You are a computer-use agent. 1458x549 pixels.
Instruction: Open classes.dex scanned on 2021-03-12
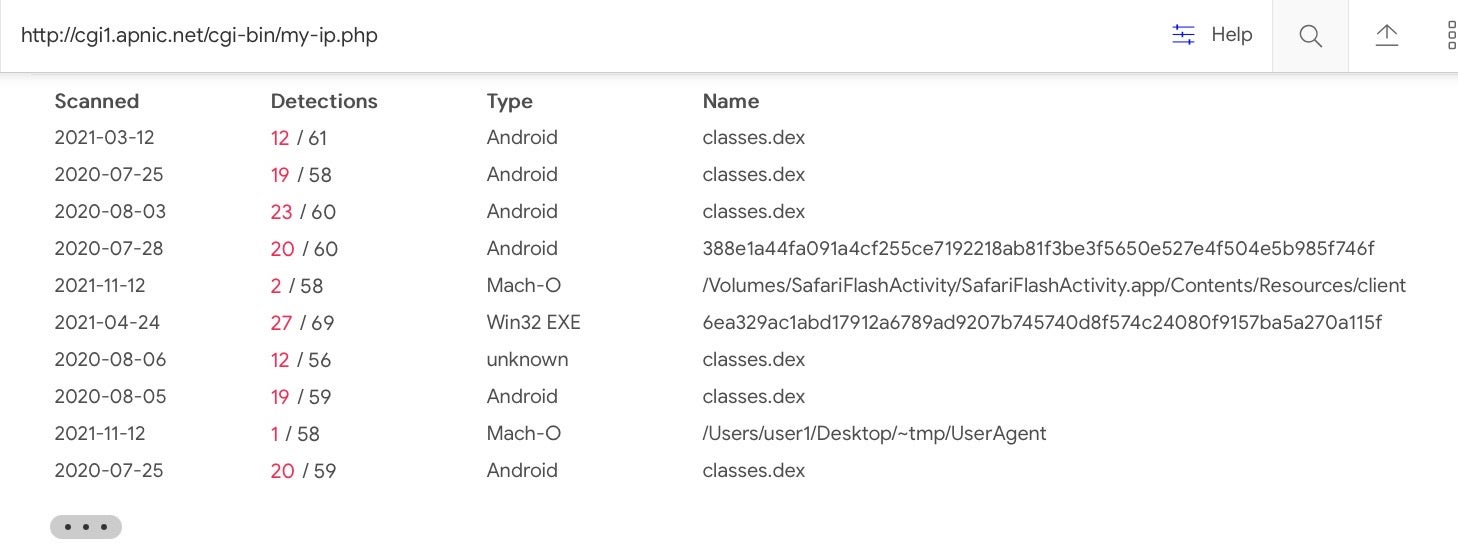(753, 137)
